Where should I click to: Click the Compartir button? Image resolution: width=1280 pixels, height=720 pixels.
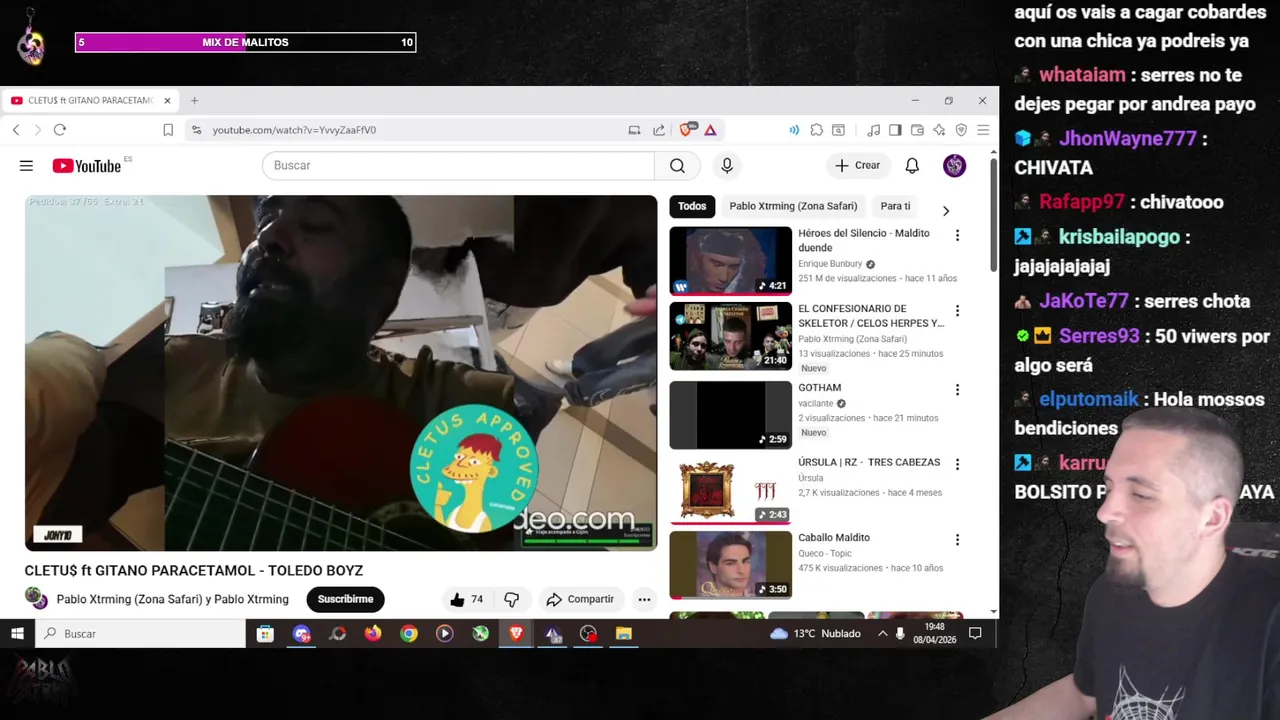coord(580,599)
